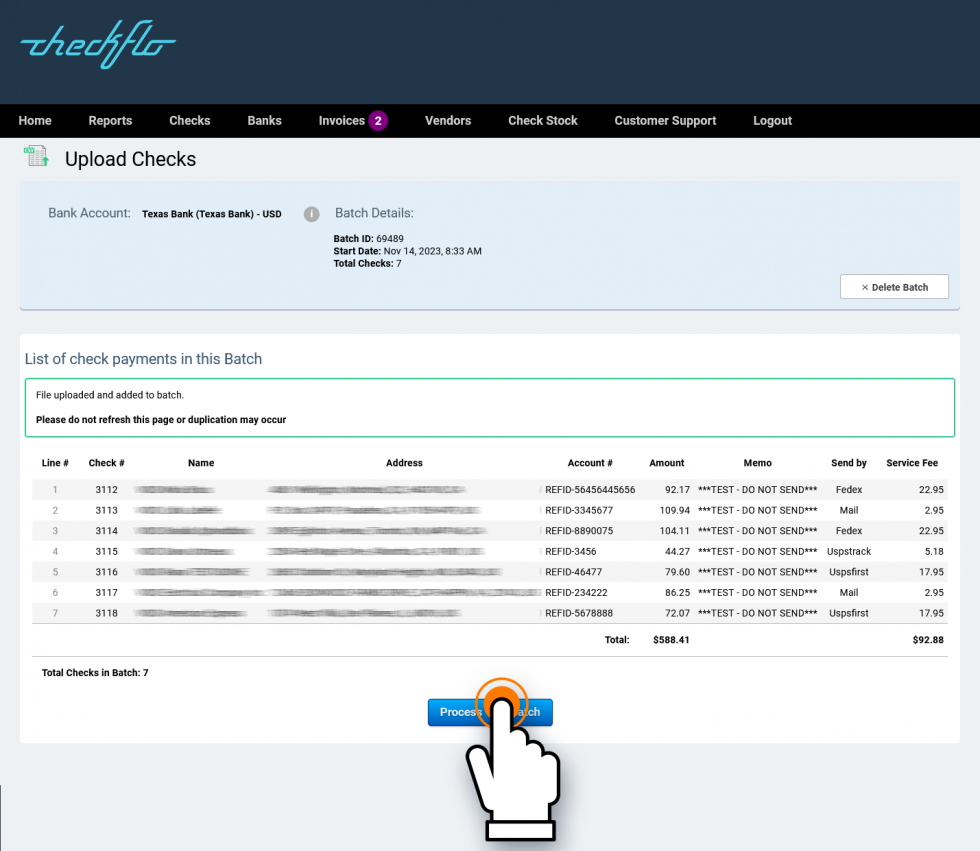
Task: Open the Home menu item
Action: point(34,120)
